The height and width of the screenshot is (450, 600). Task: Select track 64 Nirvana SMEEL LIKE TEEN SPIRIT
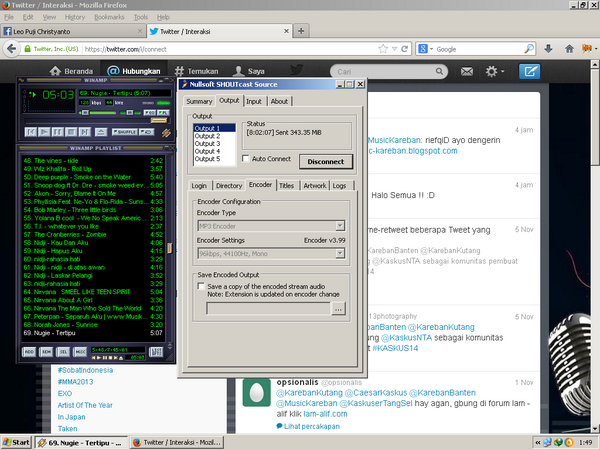click(x=93, y=292)
